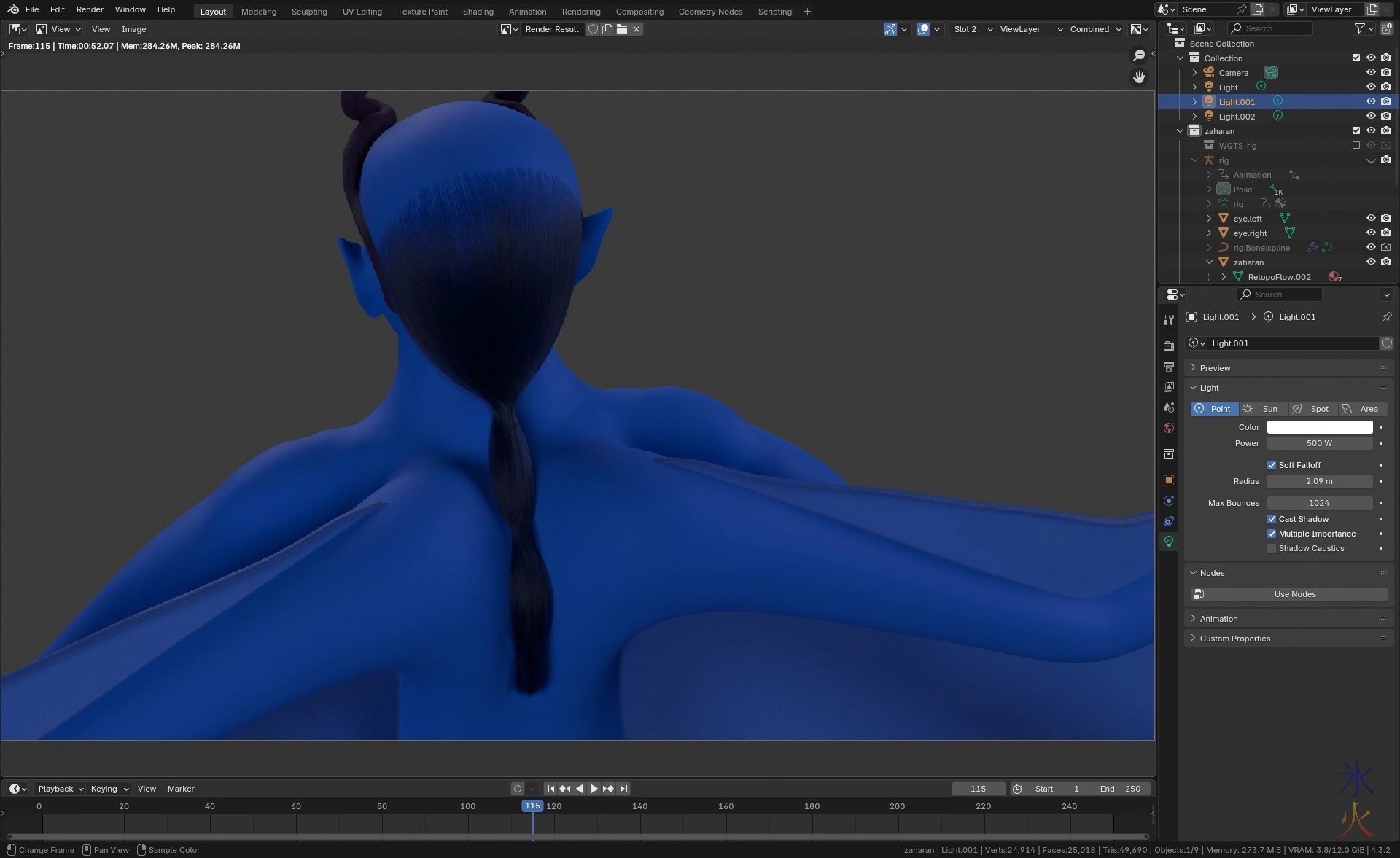Expand the Custom Properties panel
The image size is (1400, 858).
click(1234, 639)
